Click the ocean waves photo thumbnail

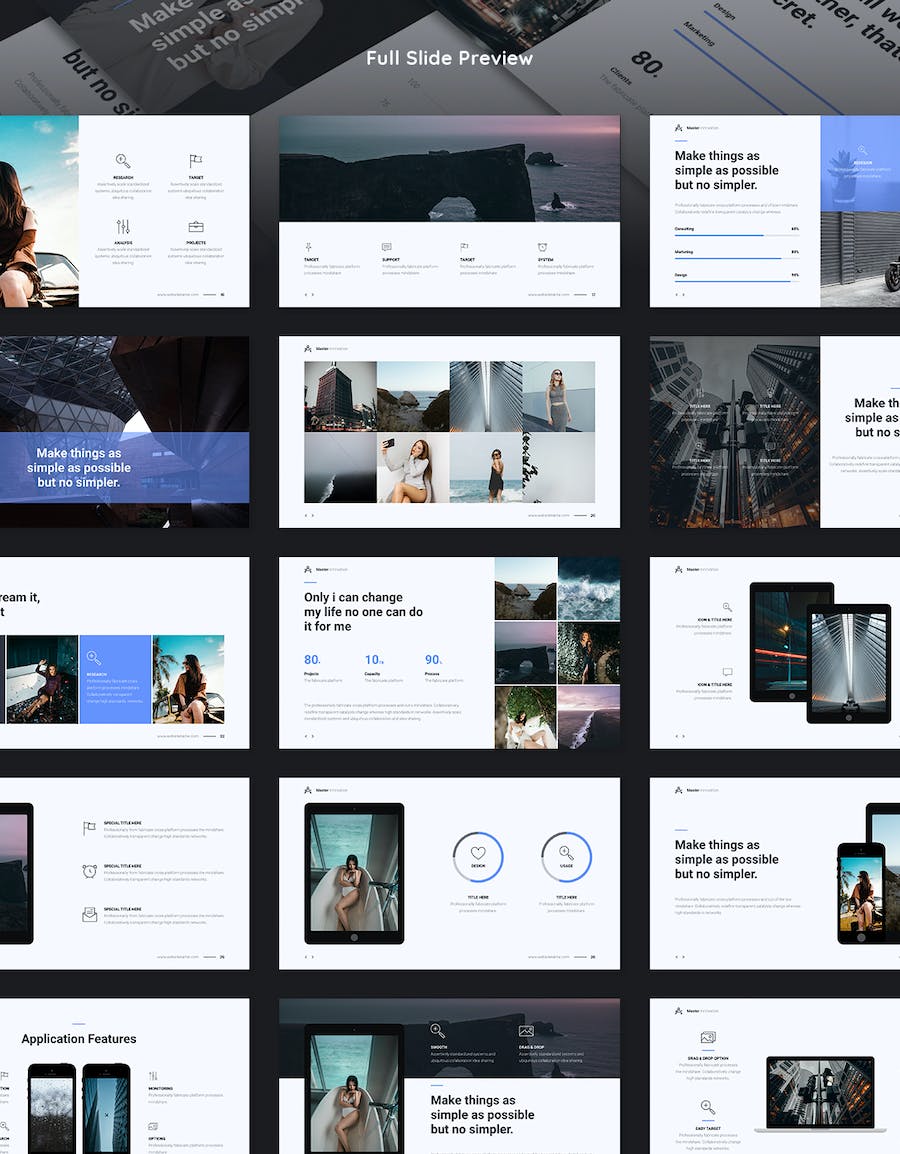(588, 589)
